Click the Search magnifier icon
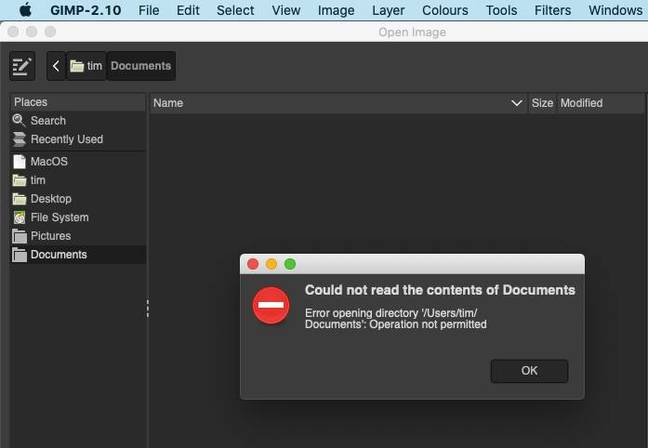Screen dimensions: 648x448 click(x=19, y=120)
